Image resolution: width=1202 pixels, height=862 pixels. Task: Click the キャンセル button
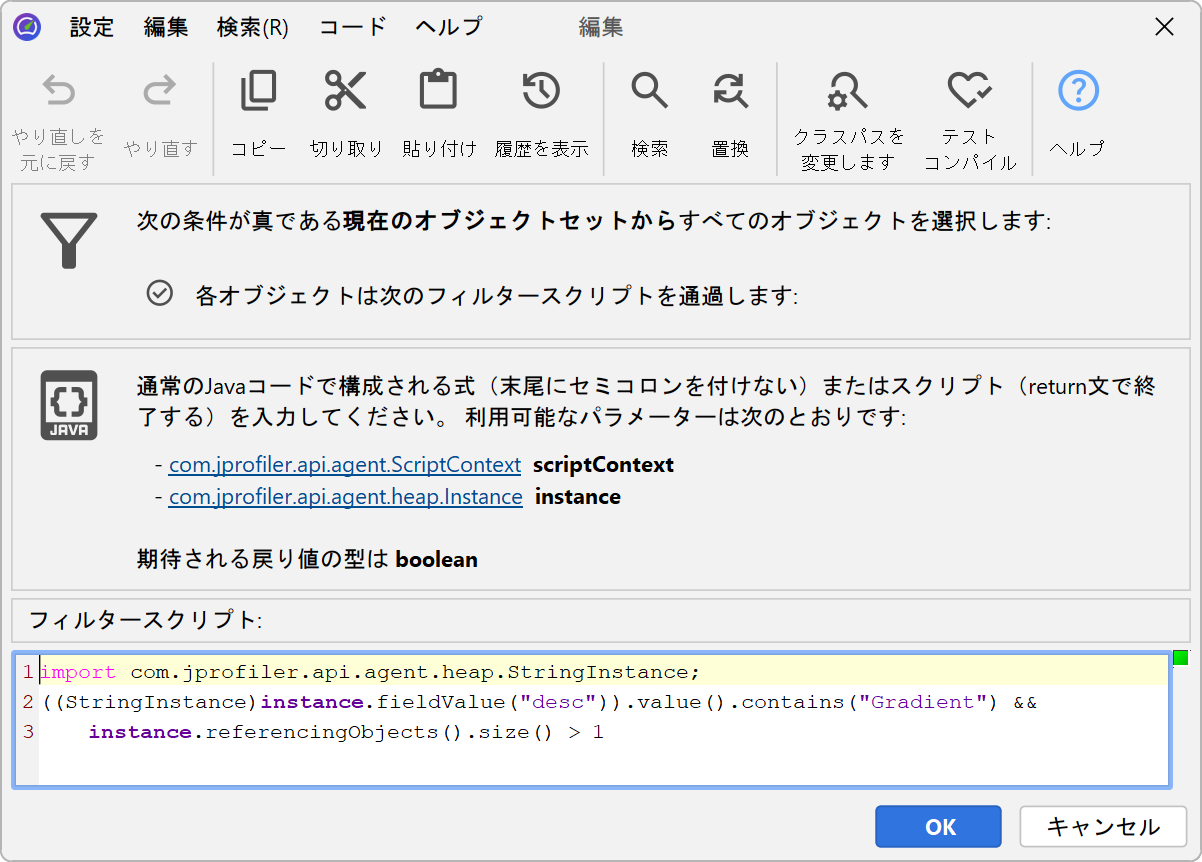tap(1103, 827)
